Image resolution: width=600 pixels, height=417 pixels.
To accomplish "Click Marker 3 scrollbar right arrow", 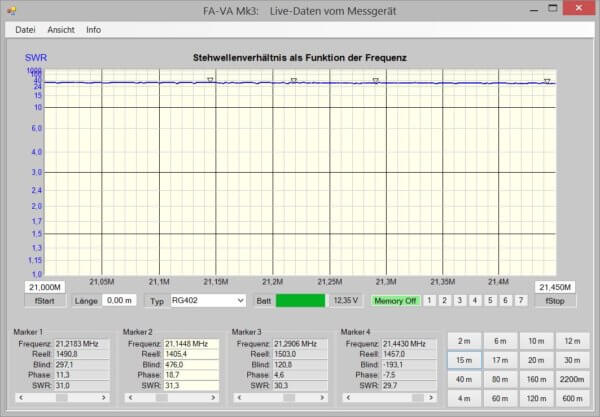I will click(x=322, y=398).
